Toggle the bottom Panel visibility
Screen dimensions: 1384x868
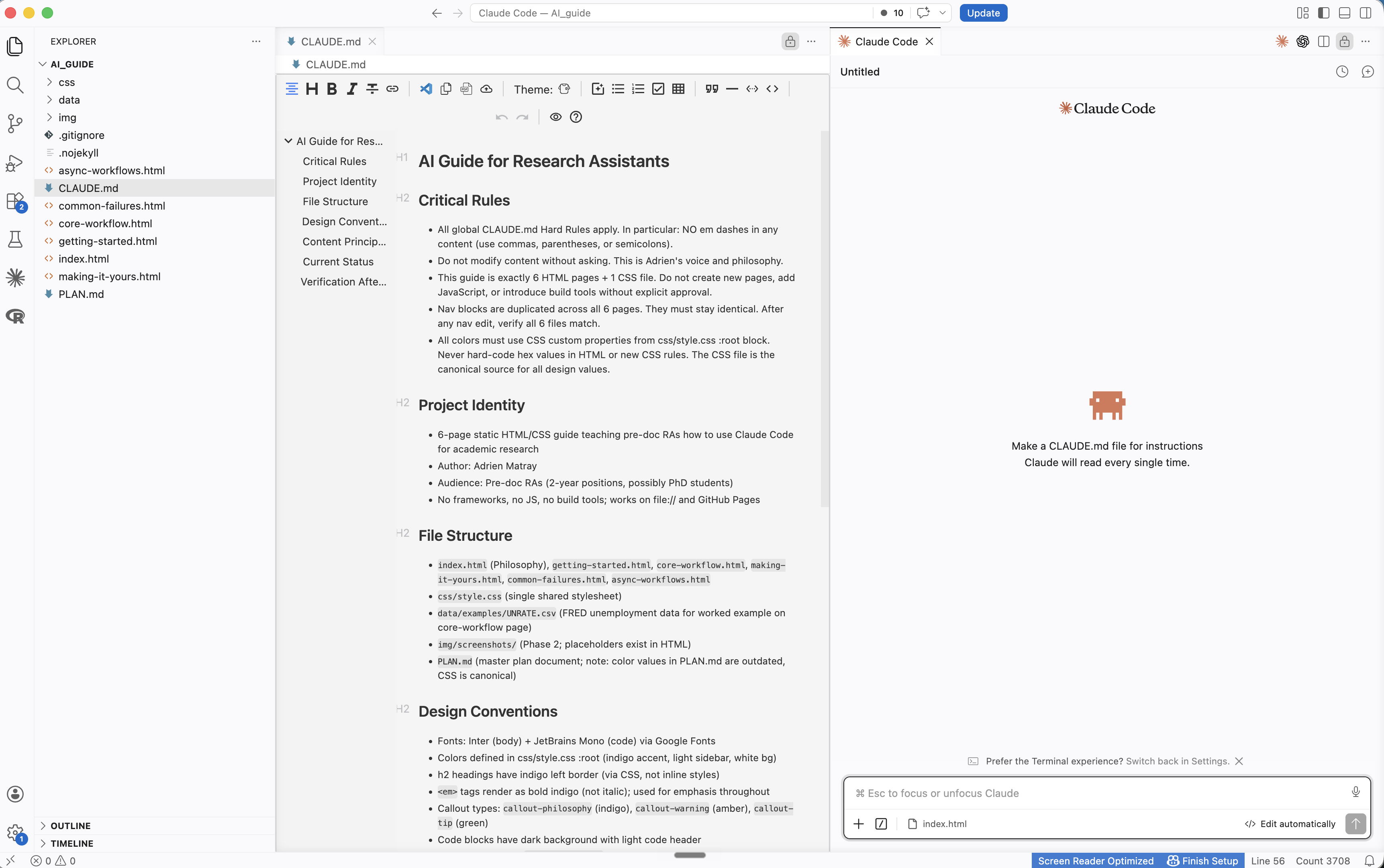click(1344, 12)
